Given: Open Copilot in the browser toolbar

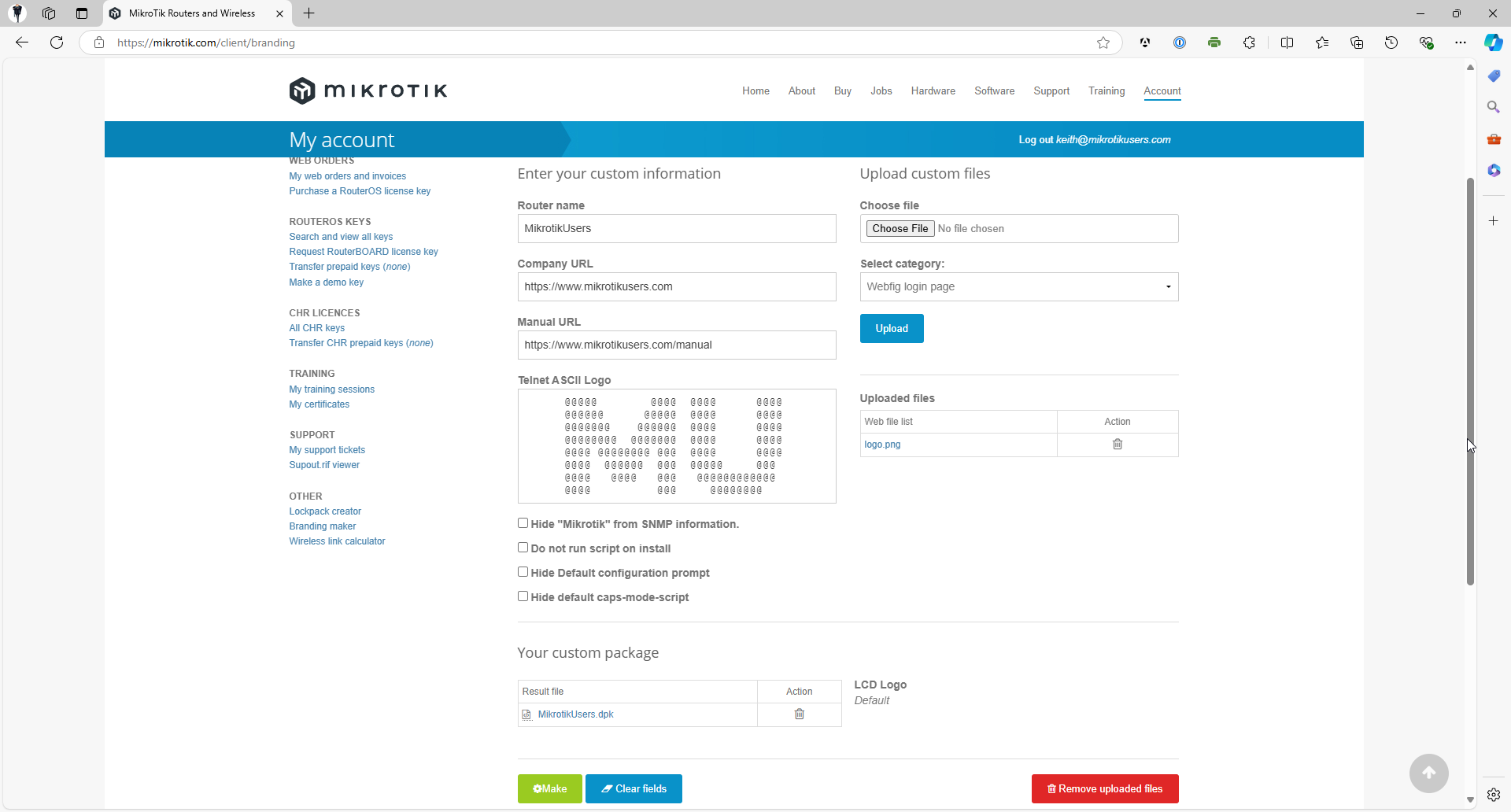Looking at the screenshot, I should [x=1492, y=42].
